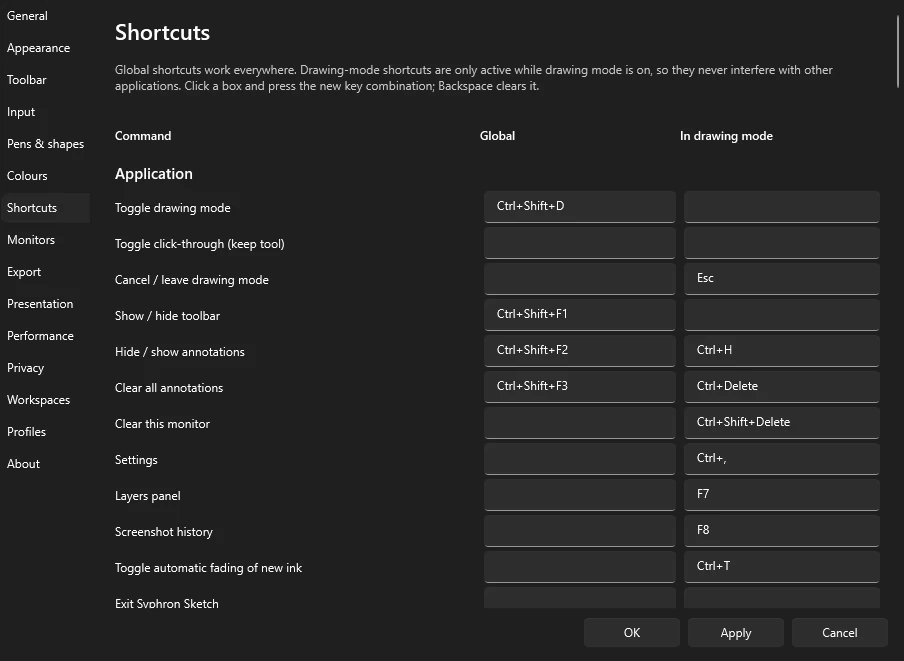Click the Ctrl+Shift+F1 shortcut box
The height and width of the screenshot is (661, 904).
(x=580, y=315)
